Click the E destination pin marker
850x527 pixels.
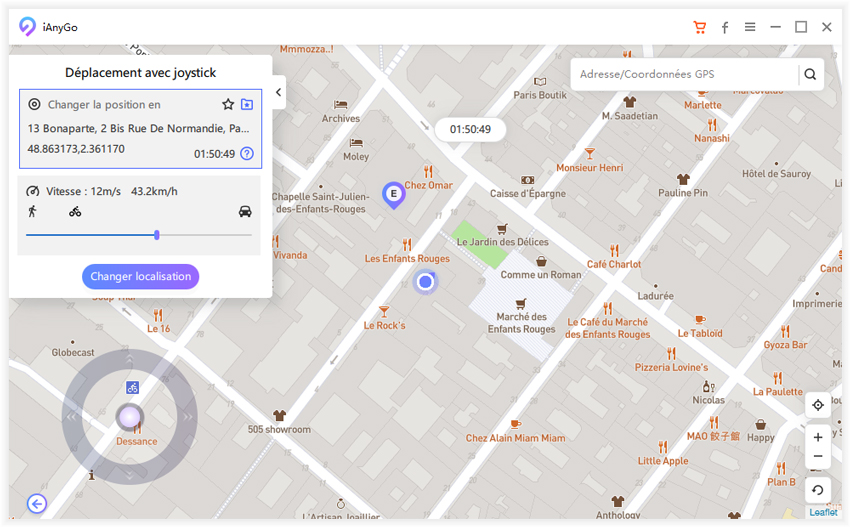394,195
